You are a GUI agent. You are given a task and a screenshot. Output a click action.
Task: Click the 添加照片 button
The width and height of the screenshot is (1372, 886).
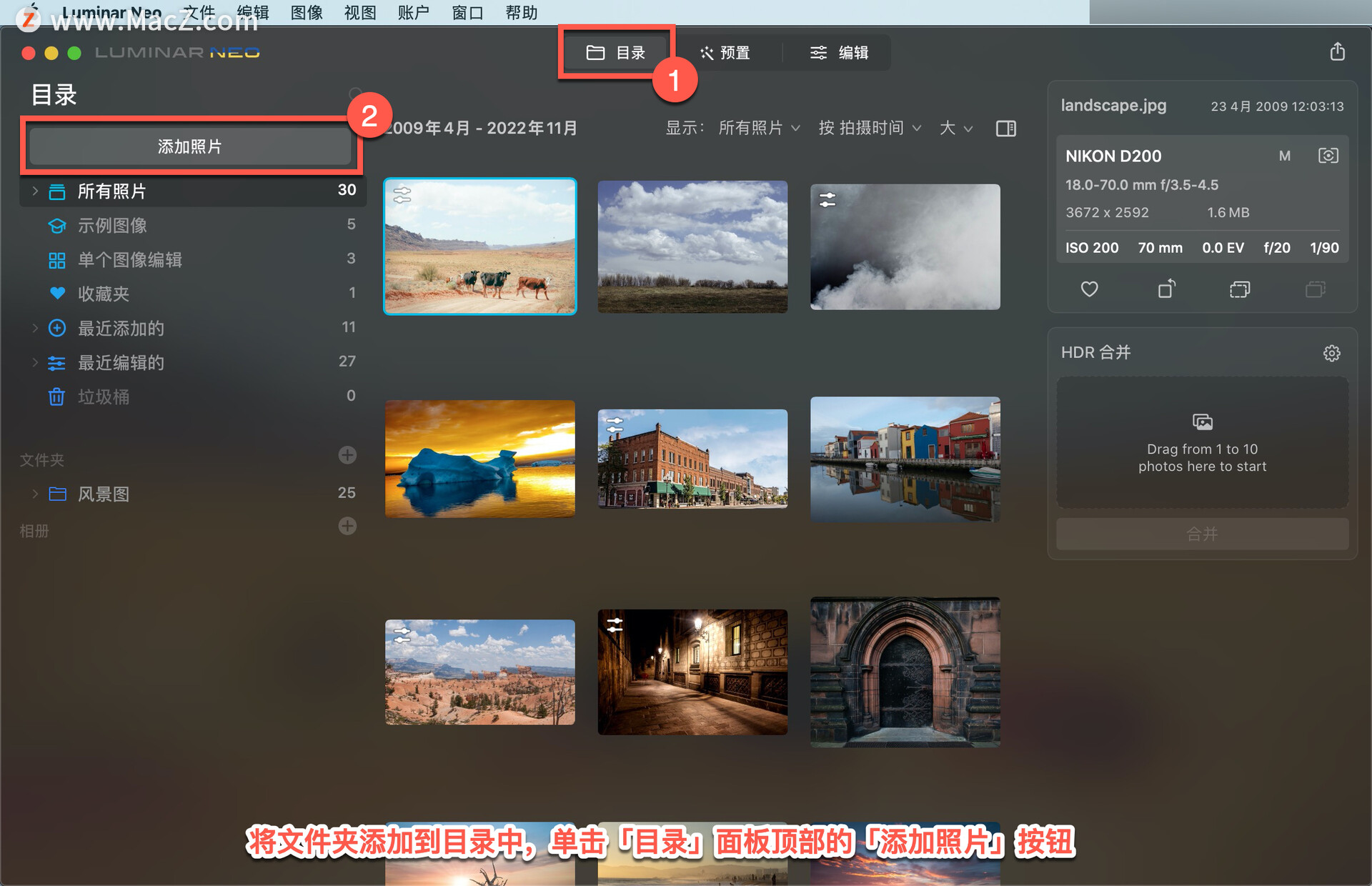click(190, 146)
